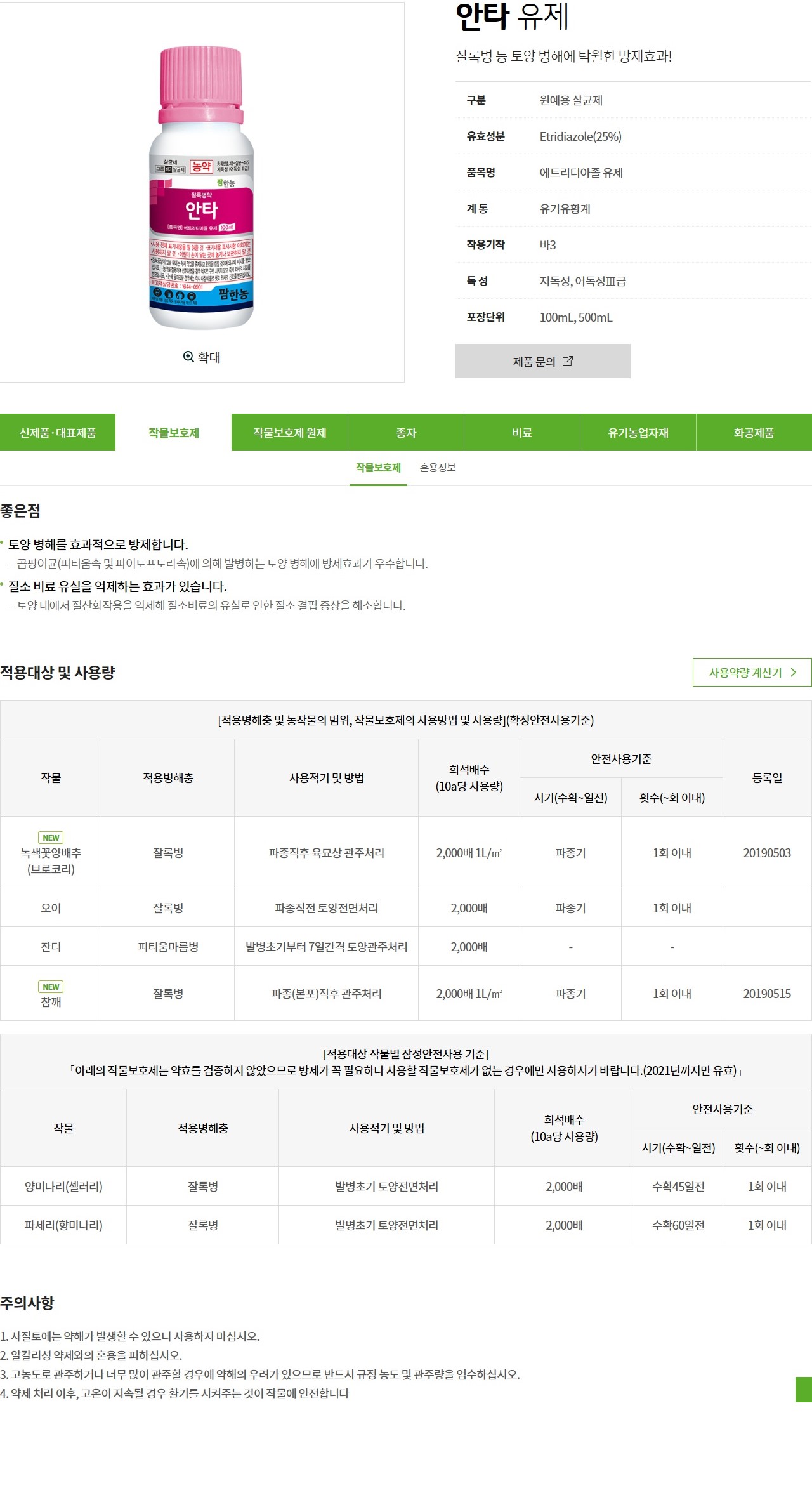Click the green scroll-to-top square button
The width and height of the screenshot is (812, 1507).
point(804,1390)
